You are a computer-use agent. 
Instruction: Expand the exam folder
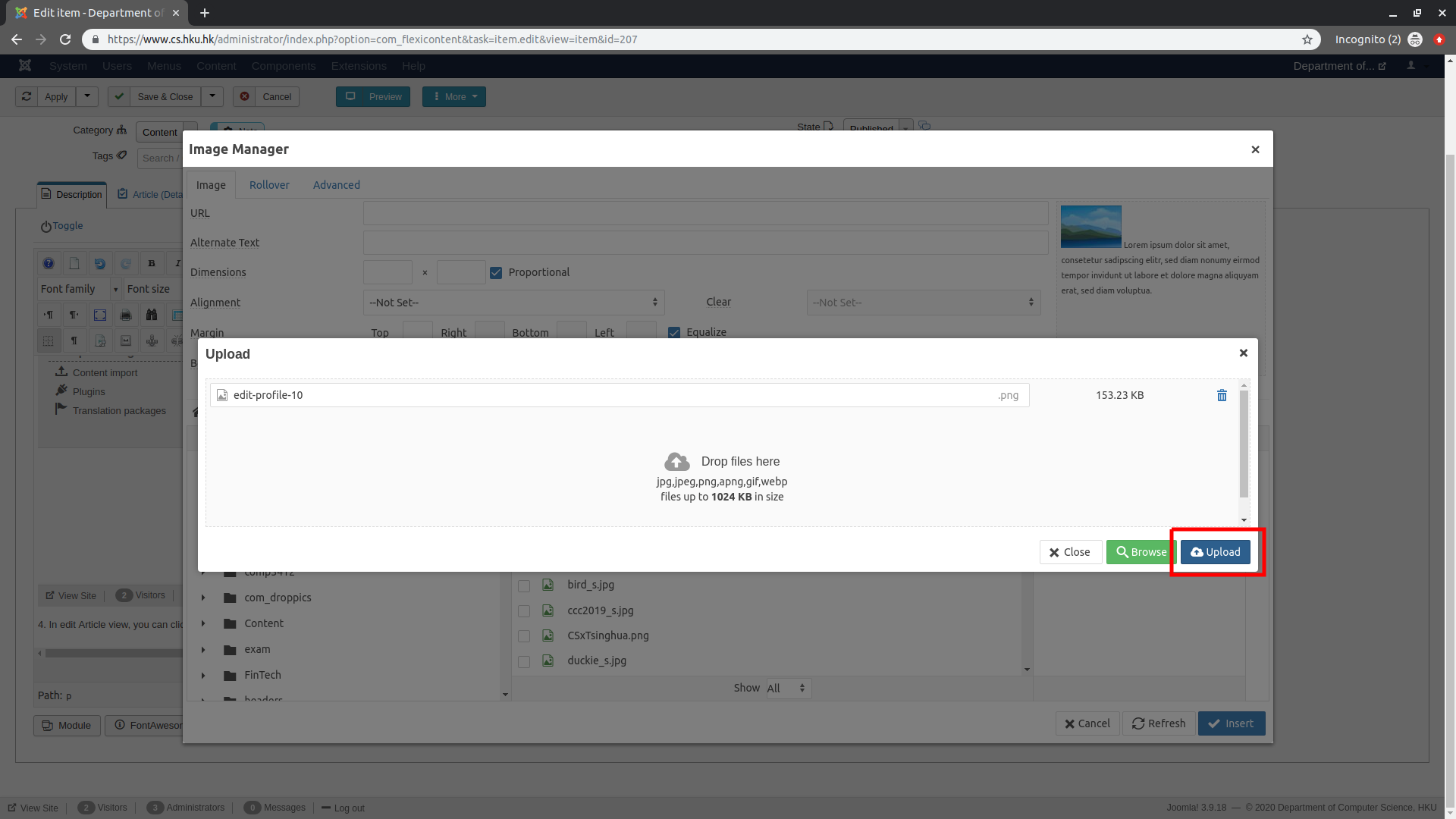(203, 649)
